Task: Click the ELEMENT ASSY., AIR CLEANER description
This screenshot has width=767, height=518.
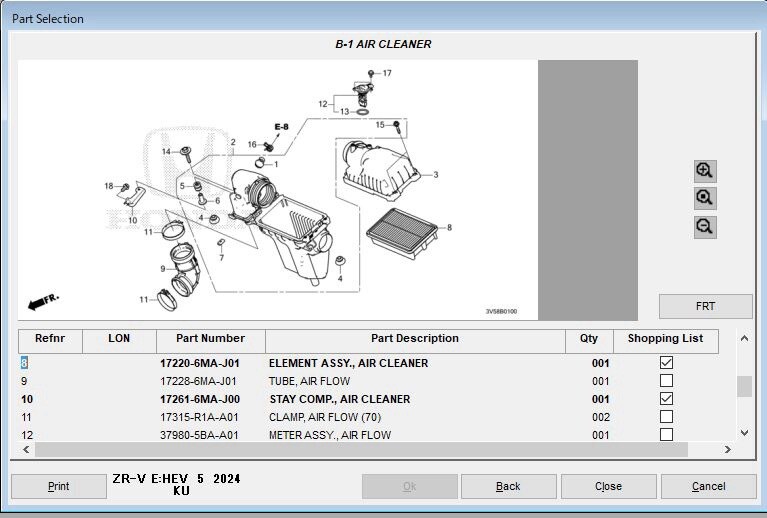Action: pos(348,363)
